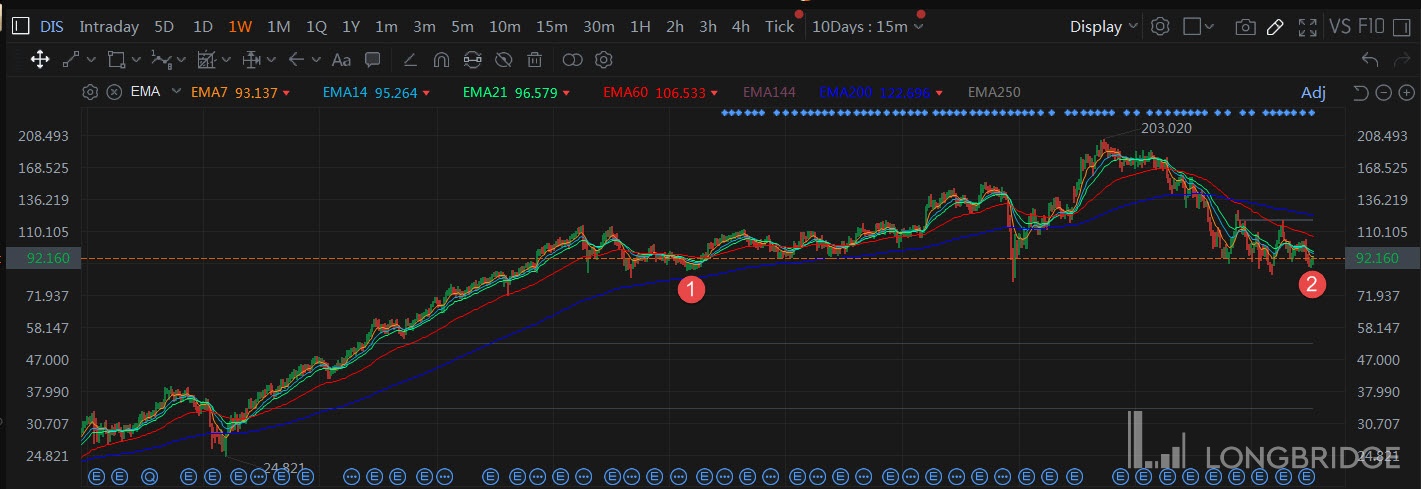Viewport: 1421px width, 489px height.
Task: Open EMA indicator settings gear
Action: click(x=90, y=92)
